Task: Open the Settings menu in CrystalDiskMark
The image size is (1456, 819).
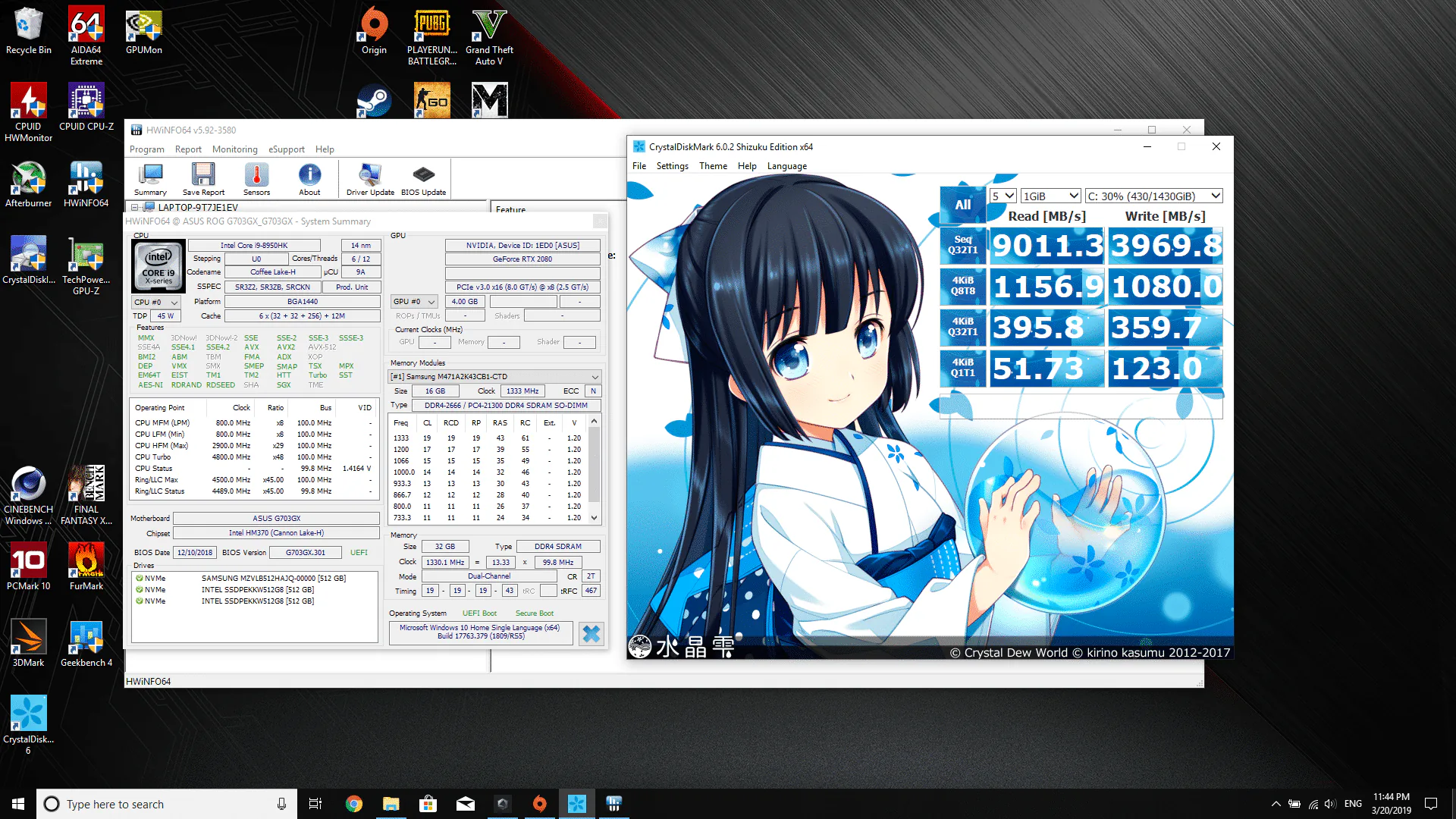Action: [x=672, y=166]
